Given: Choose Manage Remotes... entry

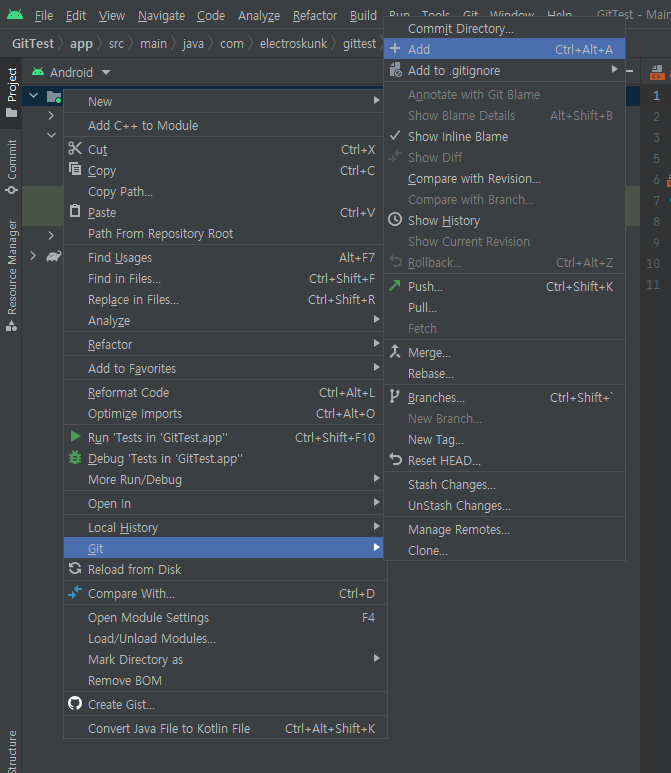Looking at the screenshot, I should 504,529.
